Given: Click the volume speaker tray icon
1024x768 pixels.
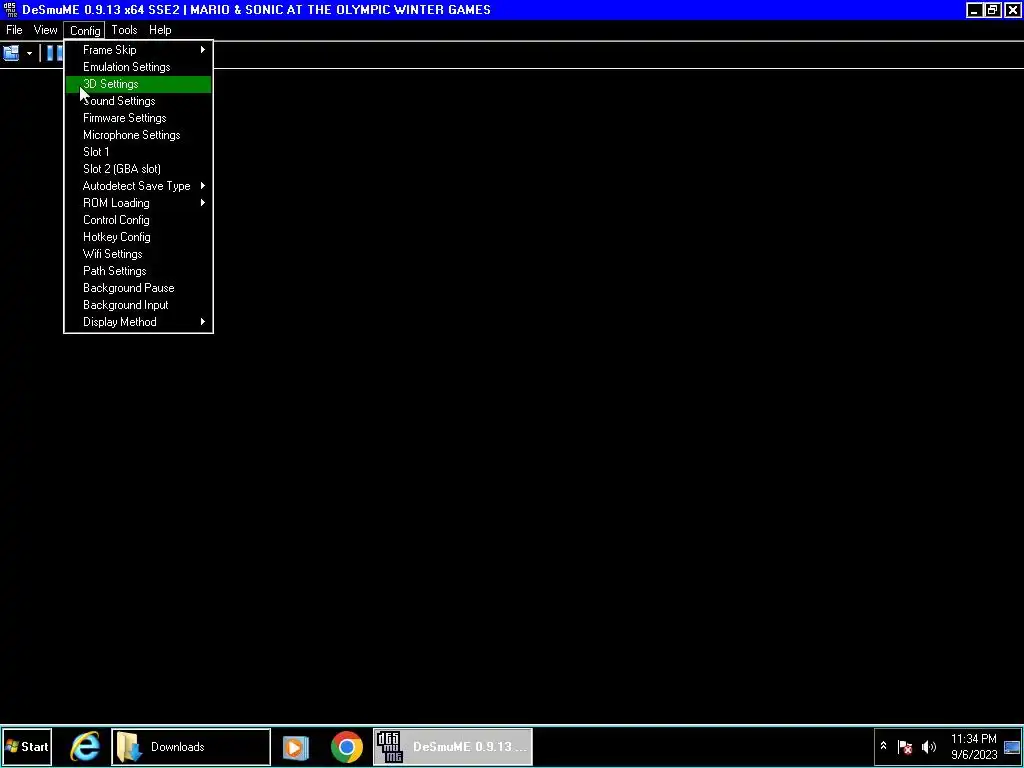Looking at the screenshot, I should [x=929, y=746].
